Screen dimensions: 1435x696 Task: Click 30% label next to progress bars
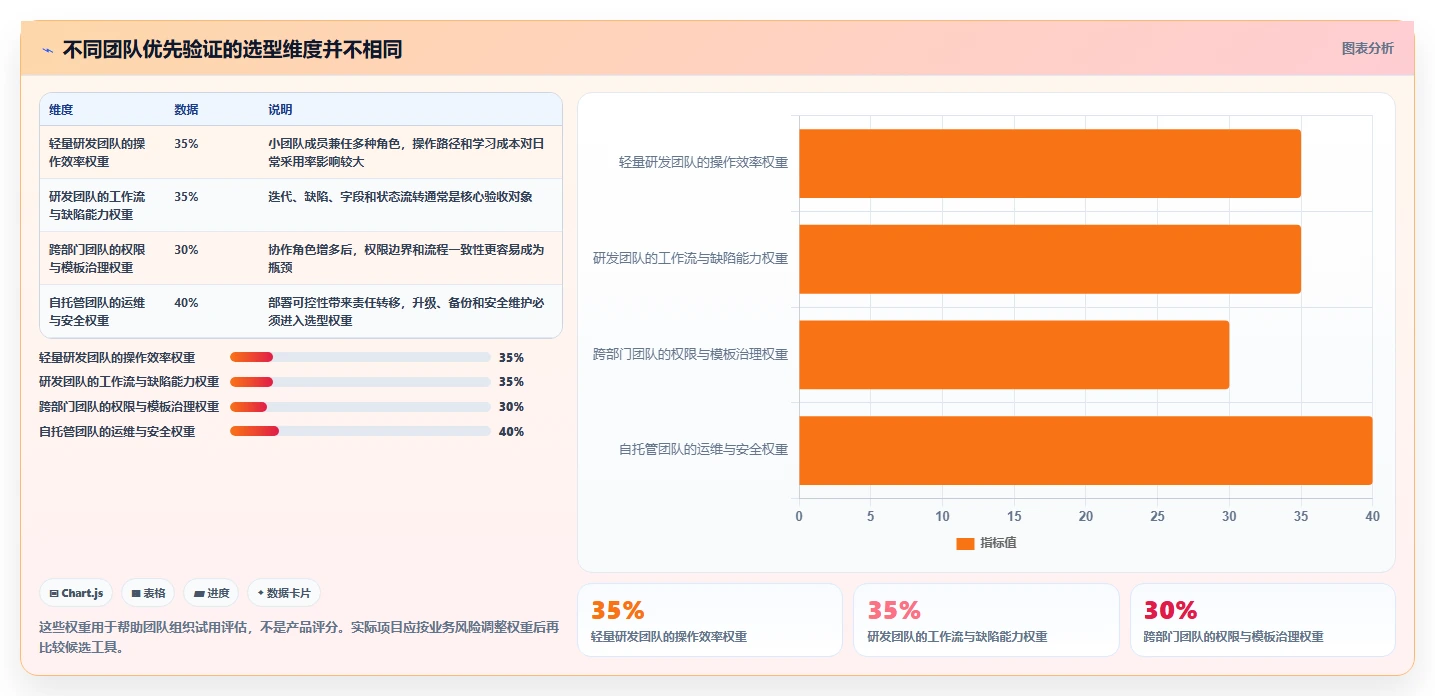coord(511,407)
